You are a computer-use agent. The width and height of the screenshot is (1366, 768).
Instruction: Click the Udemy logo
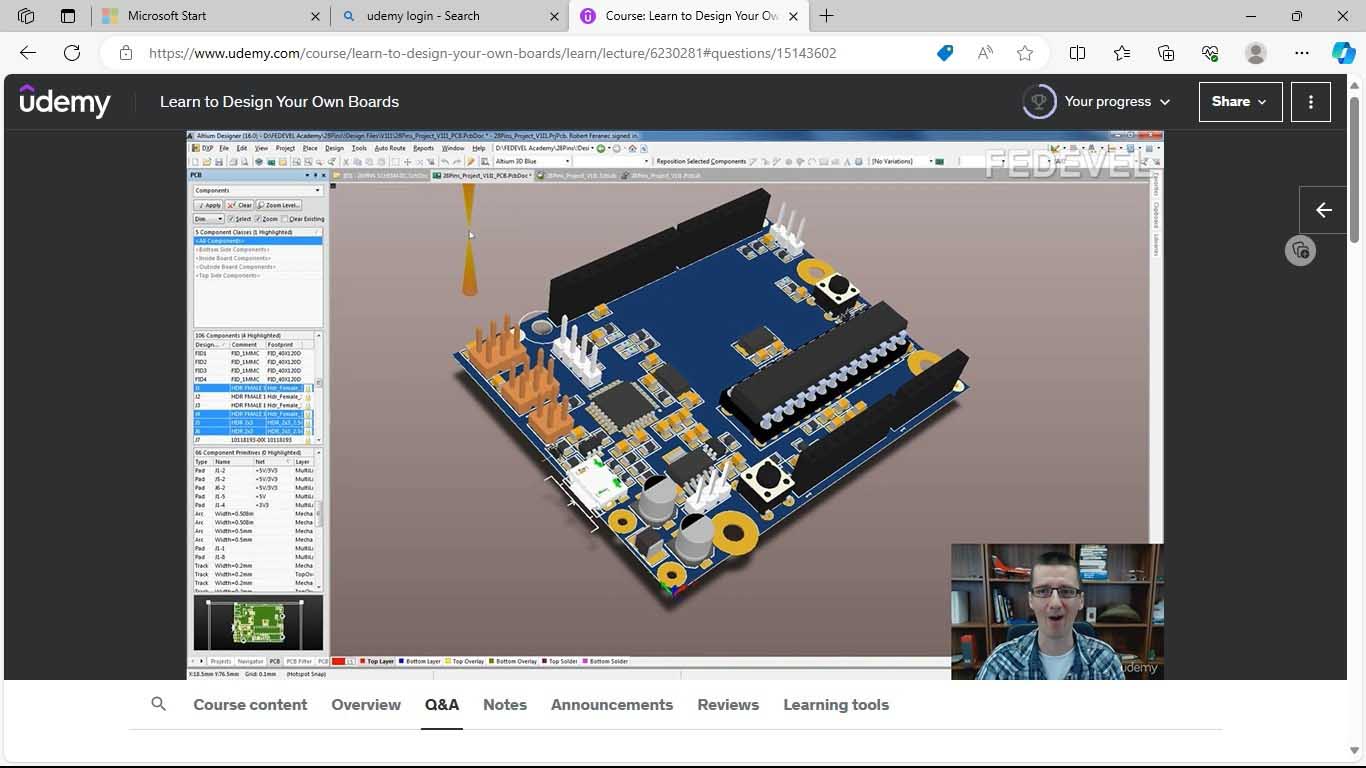[65, 101]
